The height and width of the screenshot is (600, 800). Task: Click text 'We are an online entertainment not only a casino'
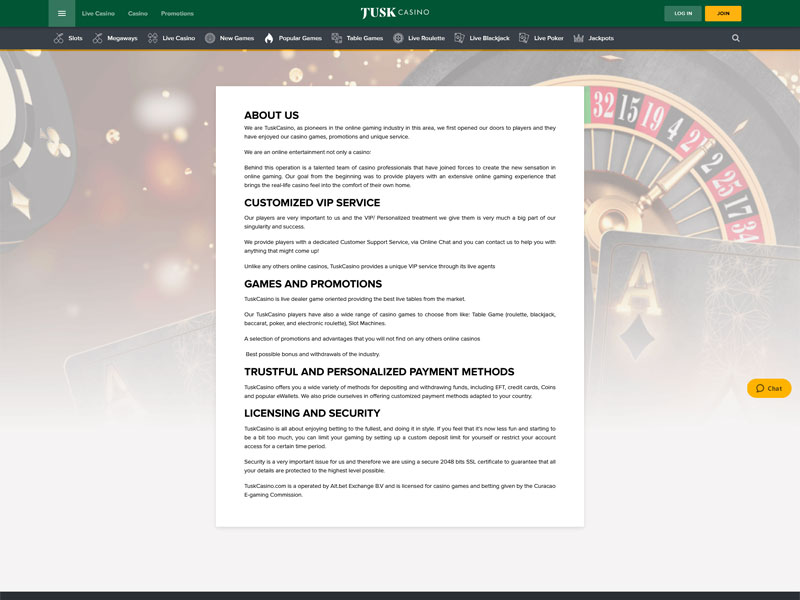click(x=308, y=152)
